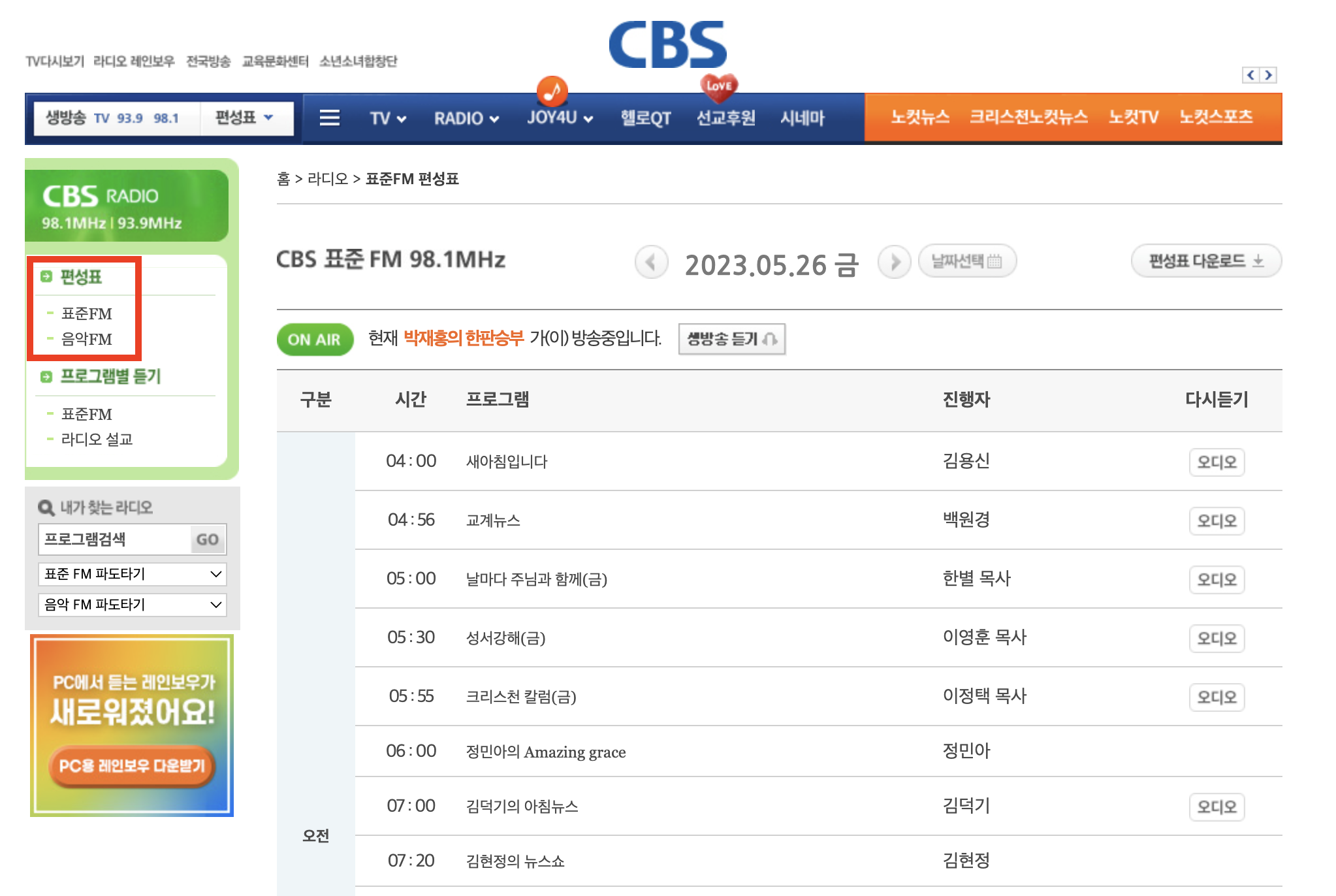Click 편성표 다운로드 button

(1206, 261)
